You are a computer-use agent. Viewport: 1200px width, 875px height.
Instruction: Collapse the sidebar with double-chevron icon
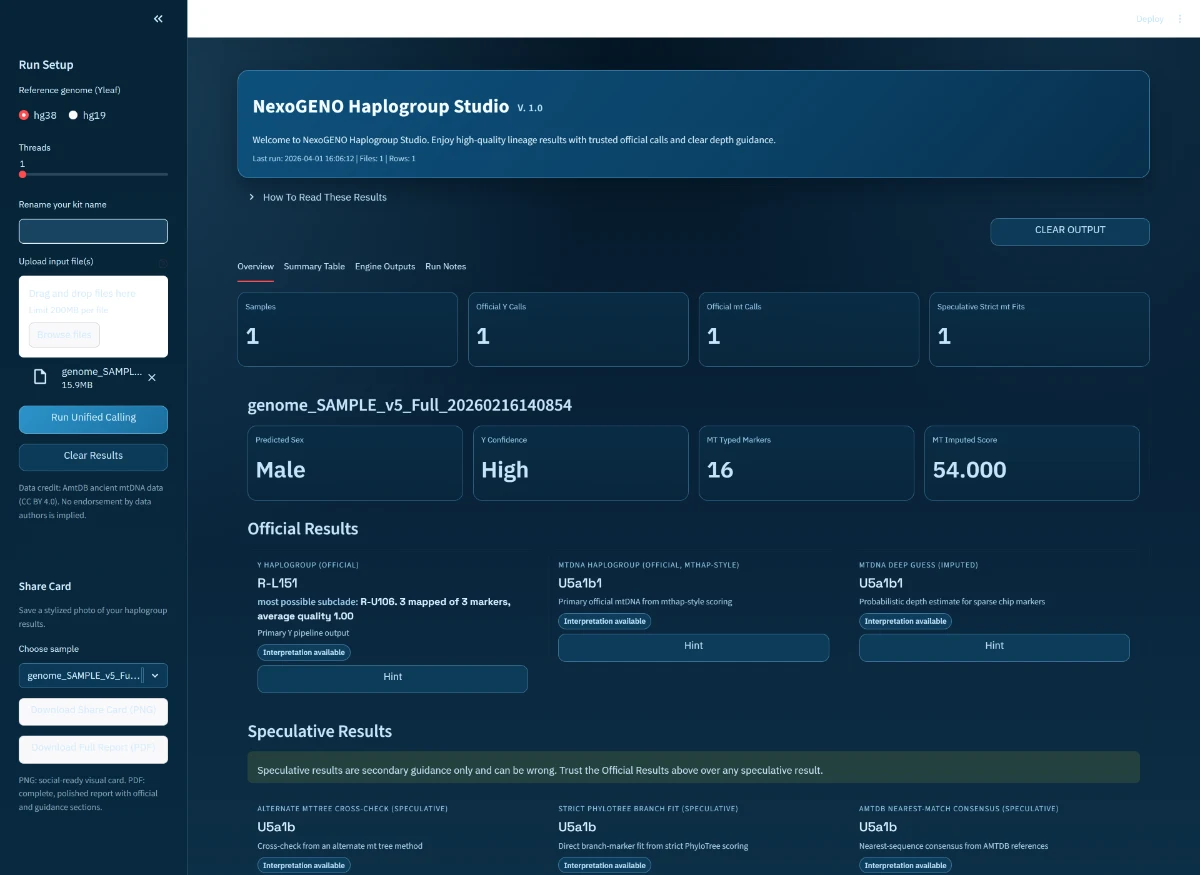pyautogui.click(x=158, y=19)
